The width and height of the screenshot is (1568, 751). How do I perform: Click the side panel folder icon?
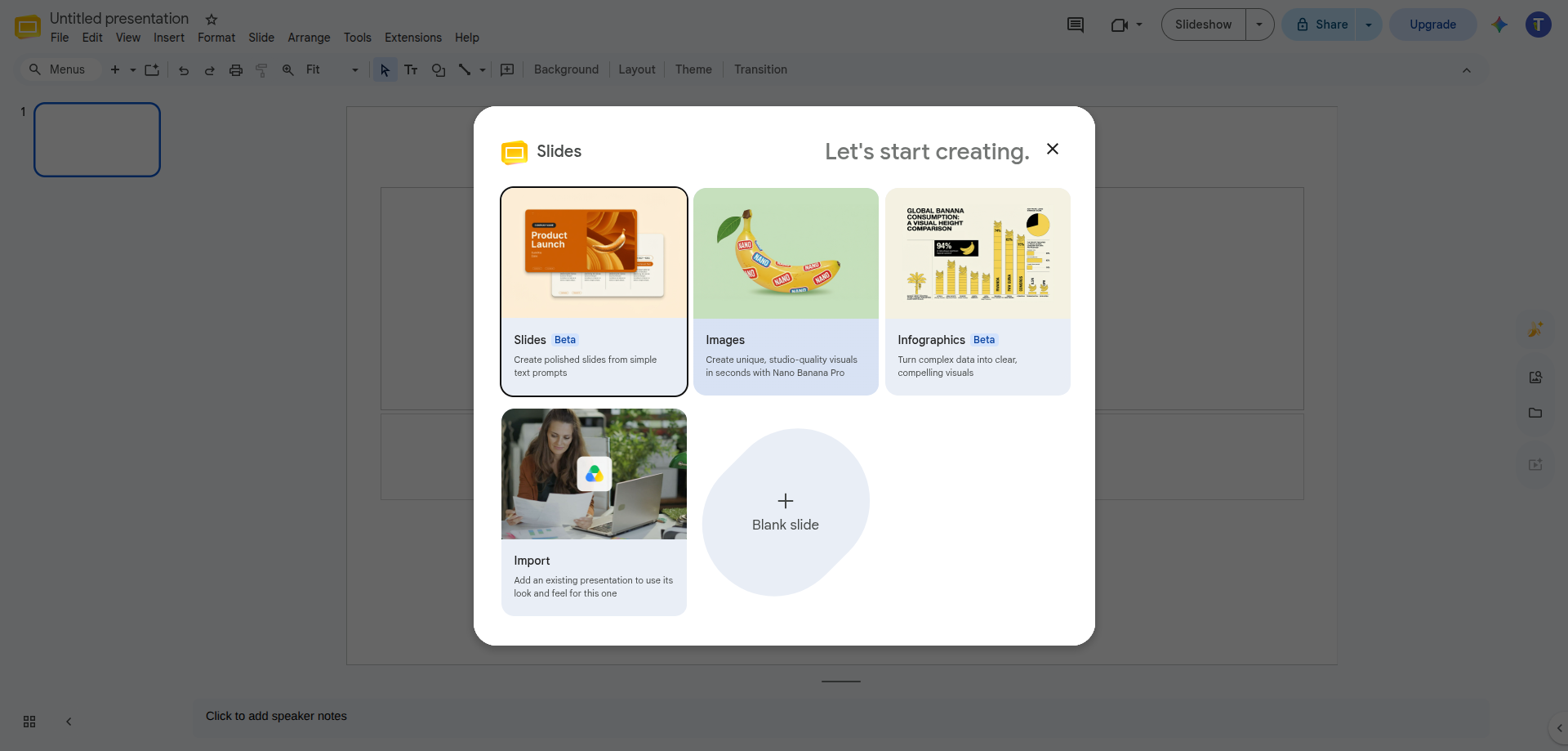pyautogui.click(x=1535, y=413)
